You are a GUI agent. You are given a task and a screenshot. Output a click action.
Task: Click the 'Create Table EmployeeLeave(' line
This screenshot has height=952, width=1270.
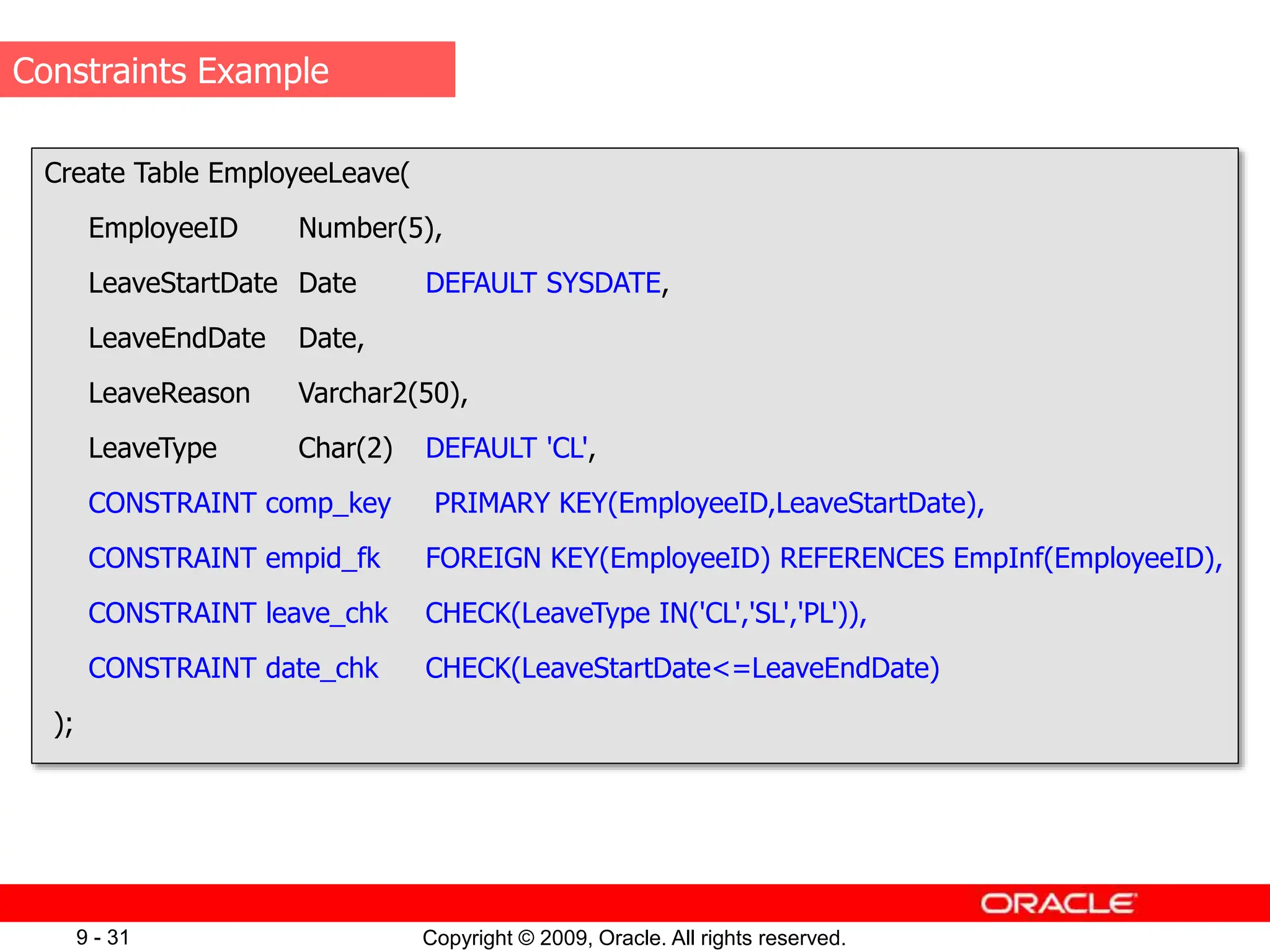227,173
